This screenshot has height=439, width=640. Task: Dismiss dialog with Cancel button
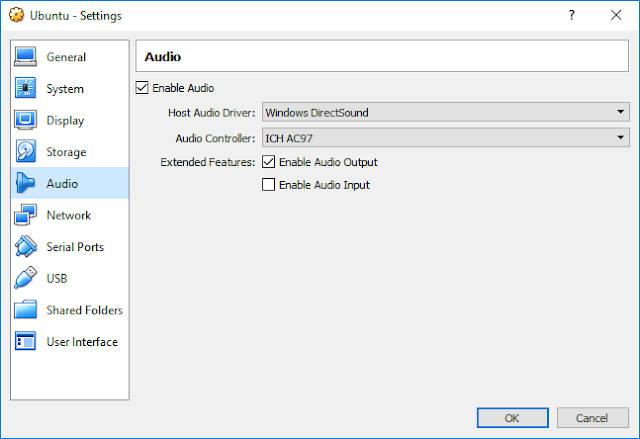coord(592,418)
